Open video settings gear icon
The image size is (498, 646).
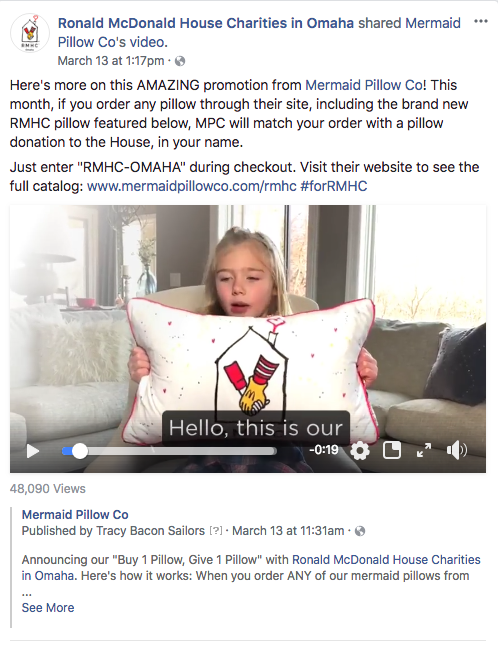[360, 451]
